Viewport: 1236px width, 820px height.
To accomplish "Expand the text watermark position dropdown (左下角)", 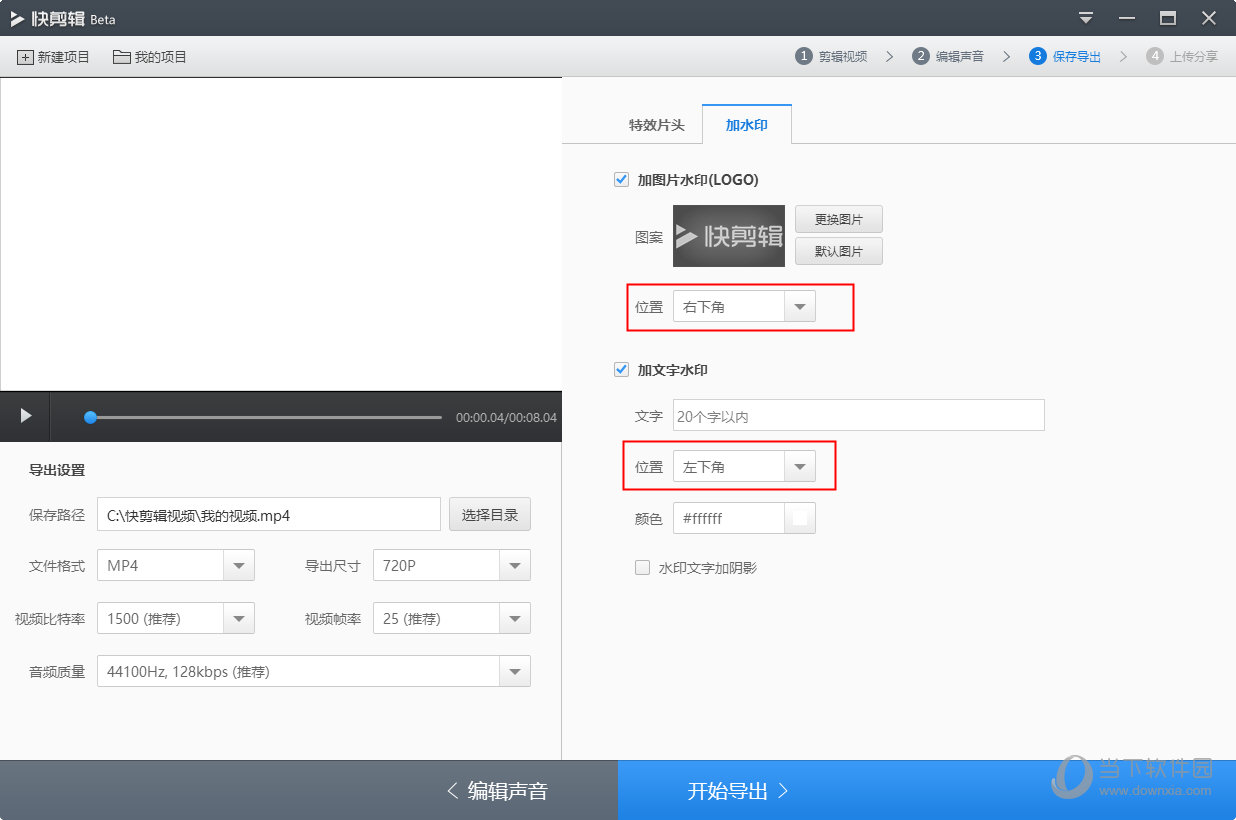I will (x=799, y=467).
